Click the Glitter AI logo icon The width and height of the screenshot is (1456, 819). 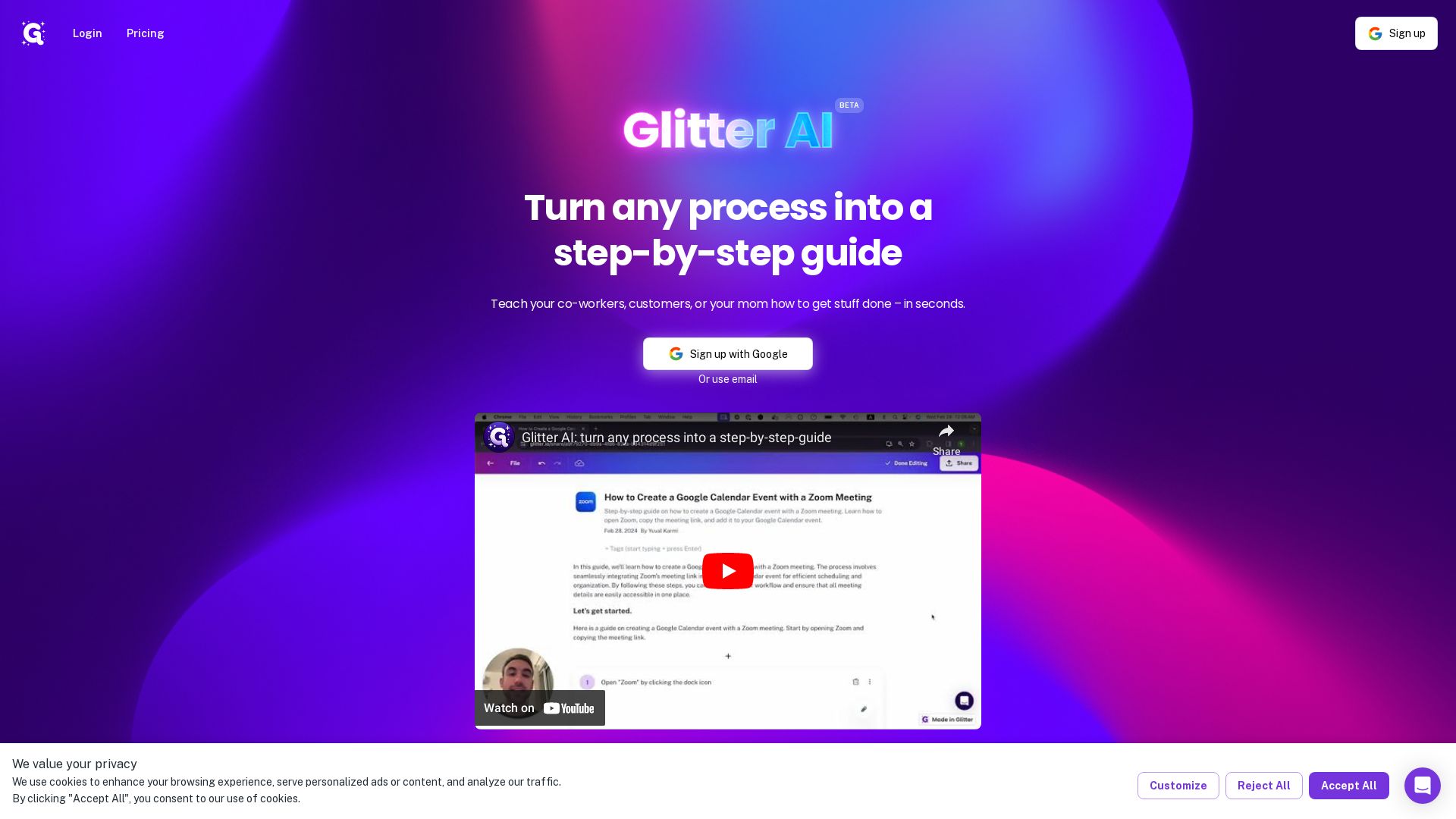(x=33, y=33)
